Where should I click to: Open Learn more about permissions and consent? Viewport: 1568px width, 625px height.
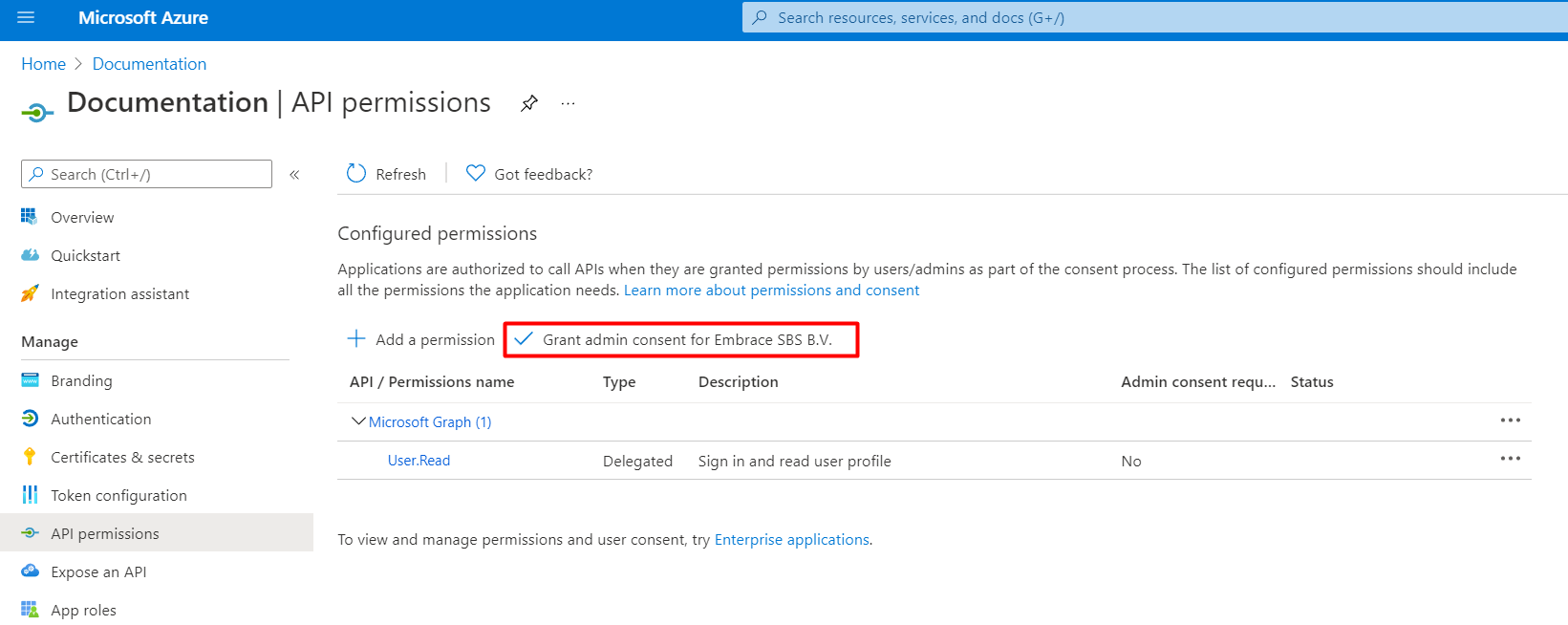pos(771,290)
